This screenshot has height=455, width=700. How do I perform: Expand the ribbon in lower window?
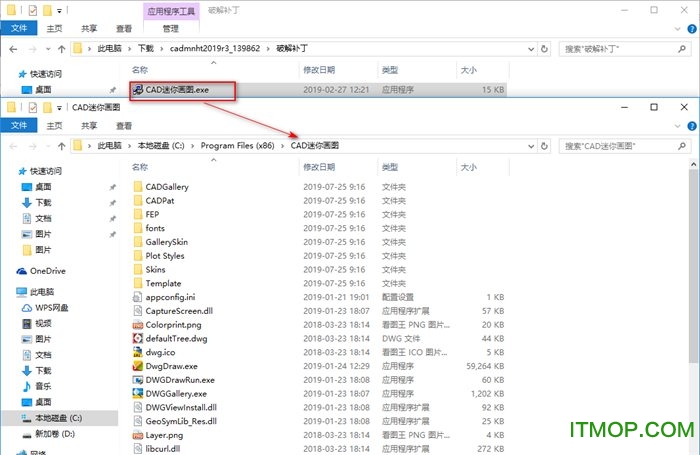point(677,126)
